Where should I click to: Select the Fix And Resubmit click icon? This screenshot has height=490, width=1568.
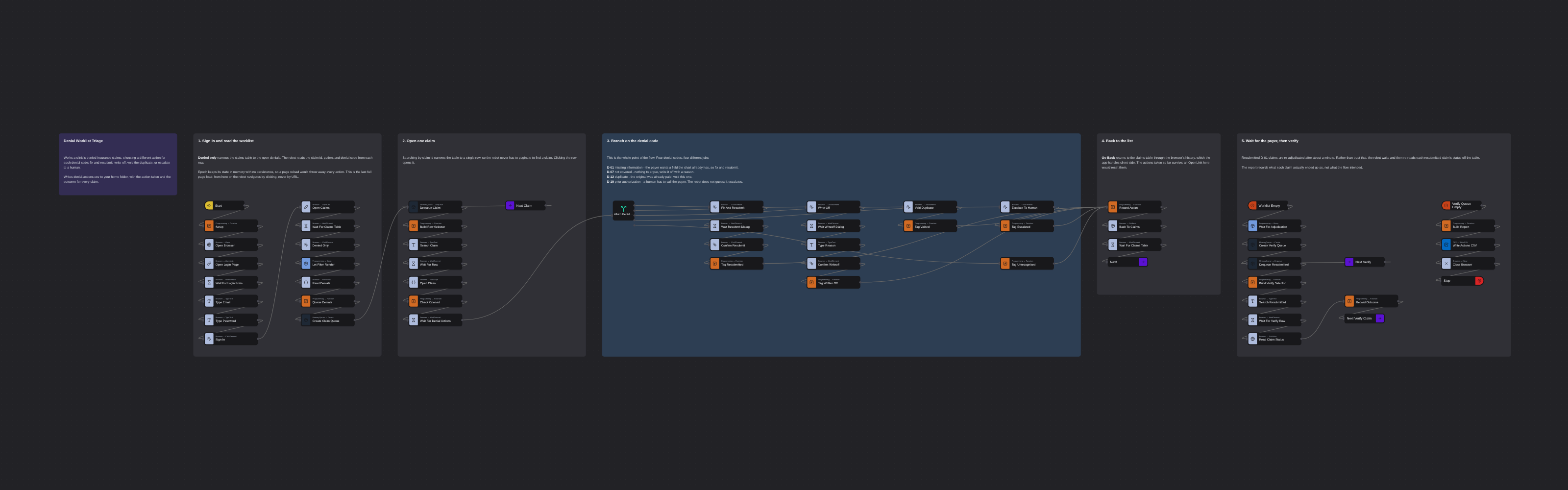[x=715, y=207]
